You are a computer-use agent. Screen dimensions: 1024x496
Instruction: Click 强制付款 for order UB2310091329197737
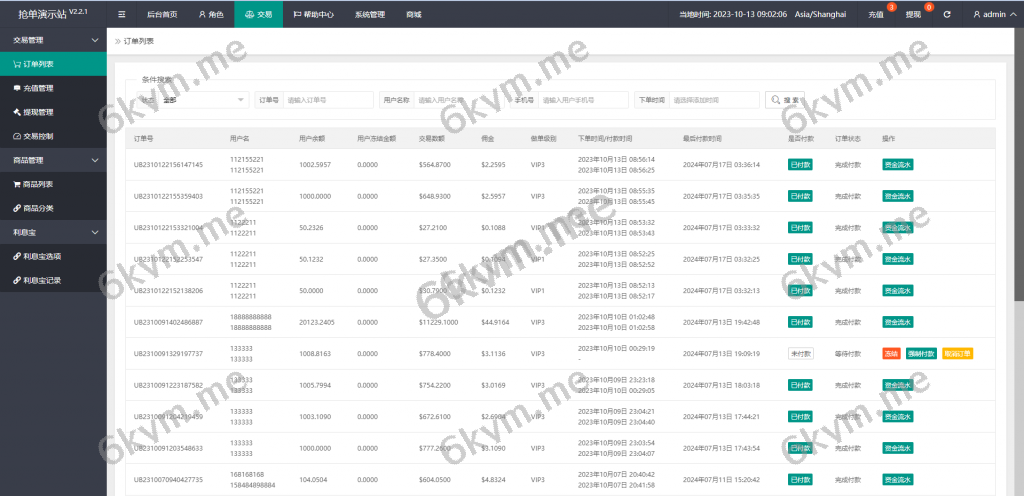[921, 354]
